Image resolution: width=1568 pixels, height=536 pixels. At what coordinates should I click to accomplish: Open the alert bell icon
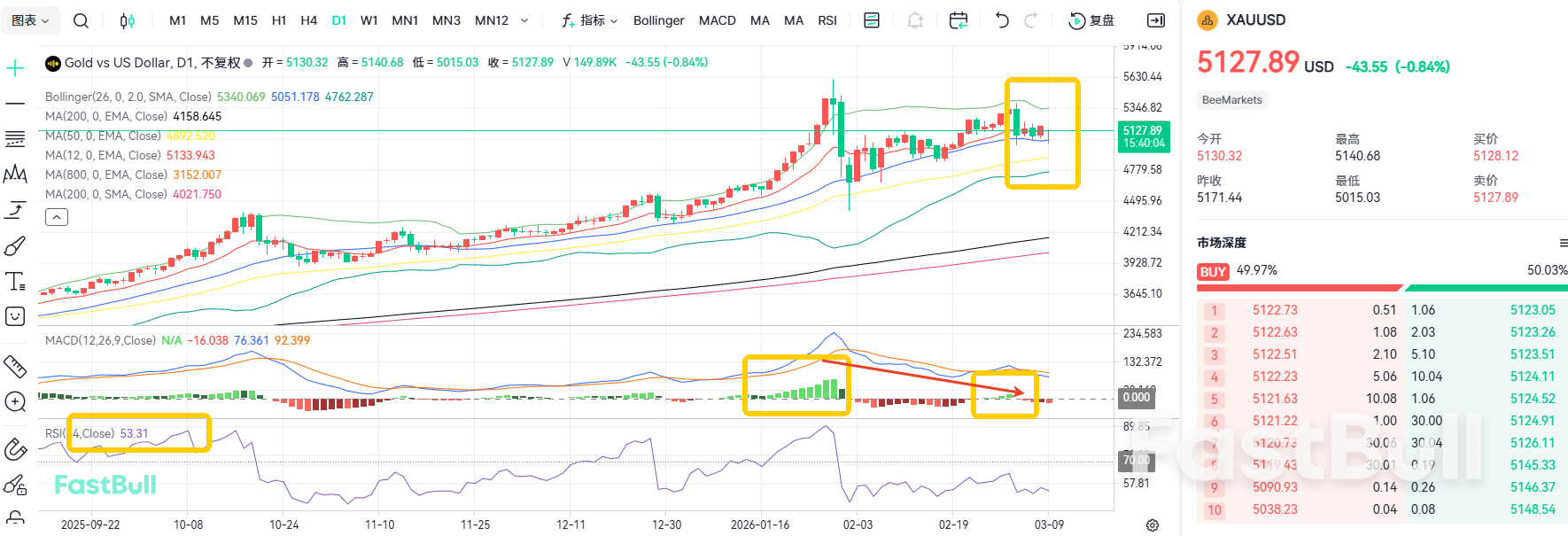coord(915,20)
